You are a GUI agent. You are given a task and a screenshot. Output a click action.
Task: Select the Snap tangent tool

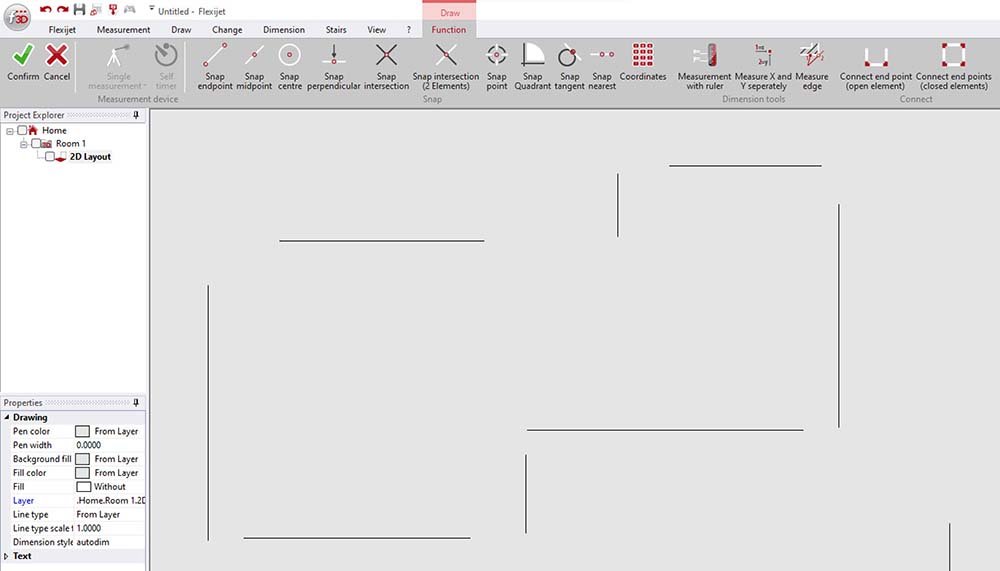569,66
